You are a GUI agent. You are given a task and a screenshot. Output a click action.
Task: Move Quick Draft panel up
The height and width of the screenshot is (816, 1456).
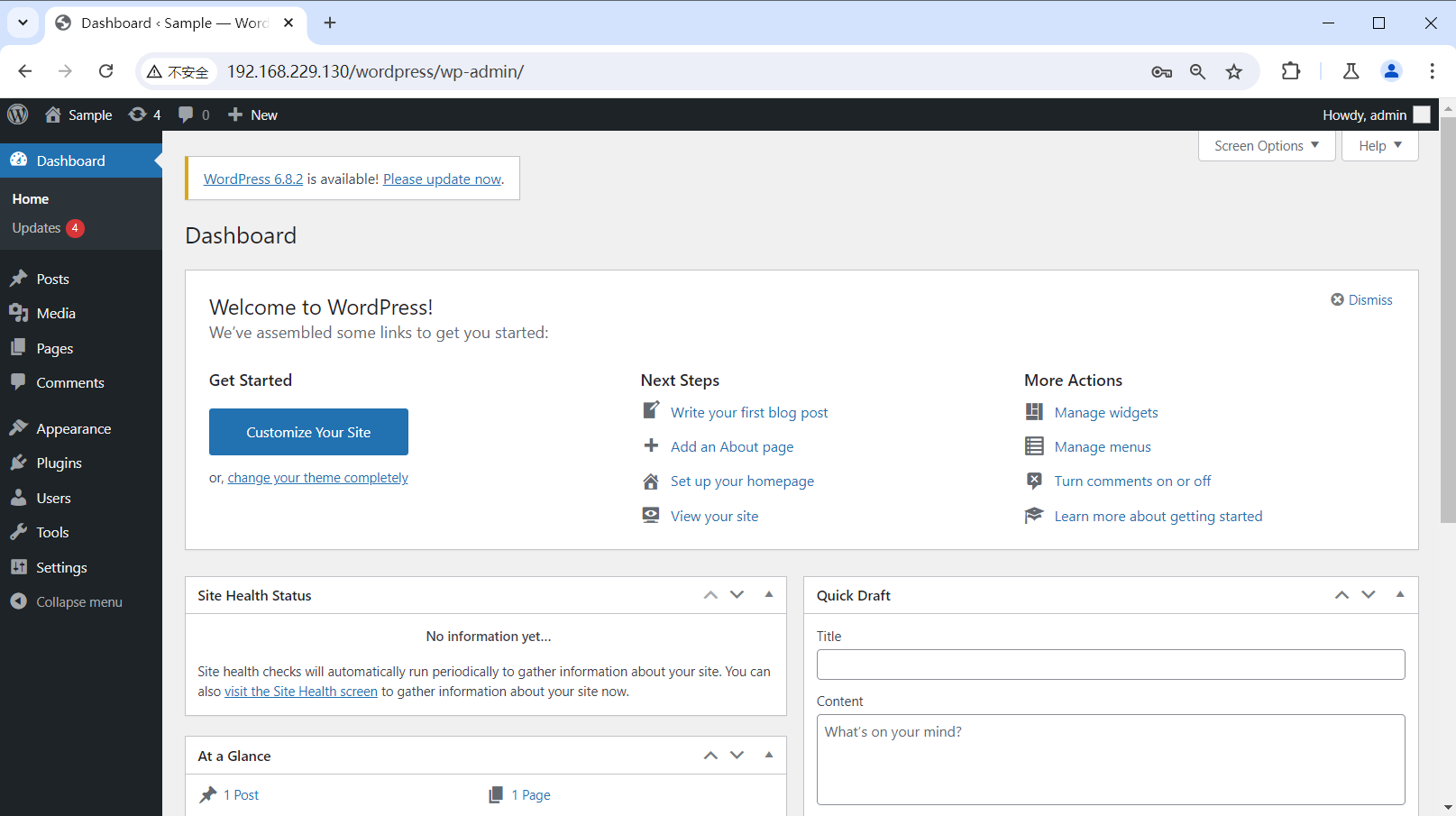pyautogui.click(x=1342, y=595)
